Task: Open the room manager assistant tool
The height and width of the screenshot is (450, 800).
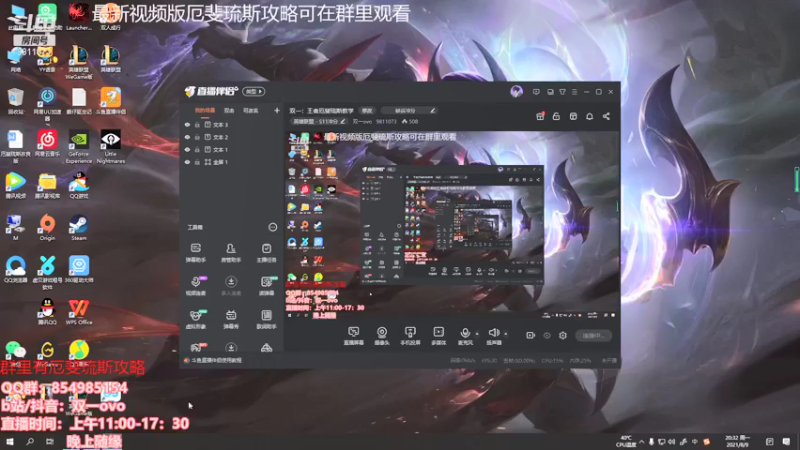Action: pos(231,253)
